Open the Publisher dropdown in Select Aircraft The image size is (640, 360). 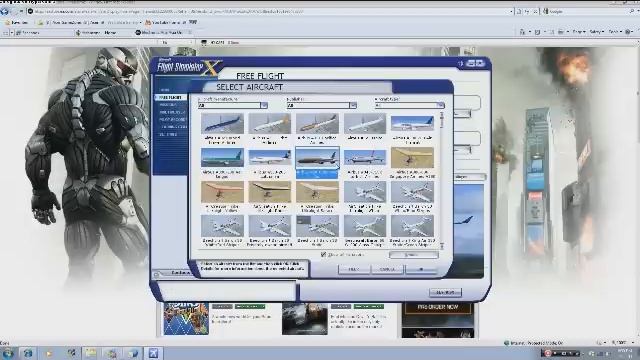coord(322,105)
